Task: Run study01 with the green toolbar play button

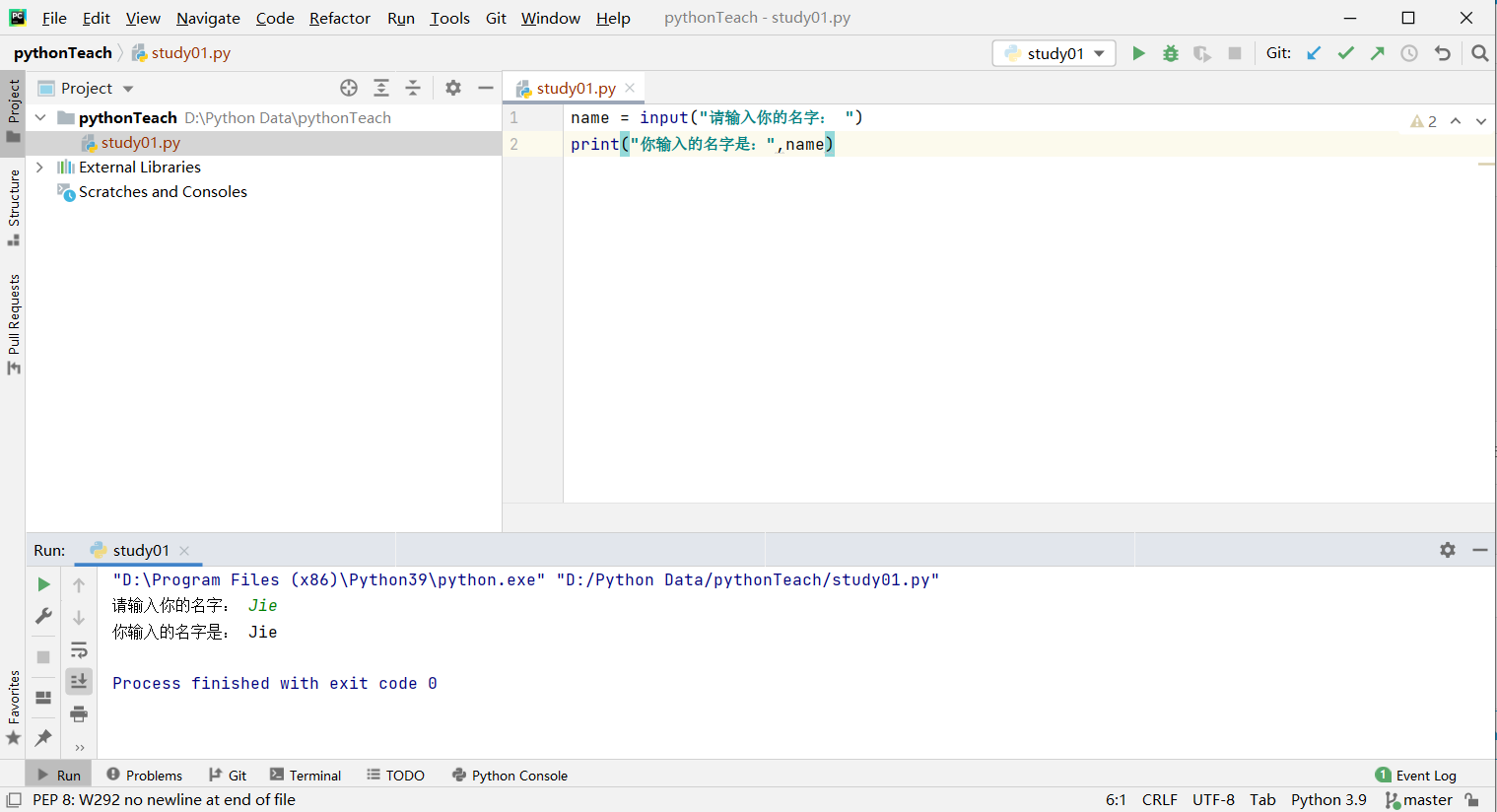Action: click(1138, 53)
